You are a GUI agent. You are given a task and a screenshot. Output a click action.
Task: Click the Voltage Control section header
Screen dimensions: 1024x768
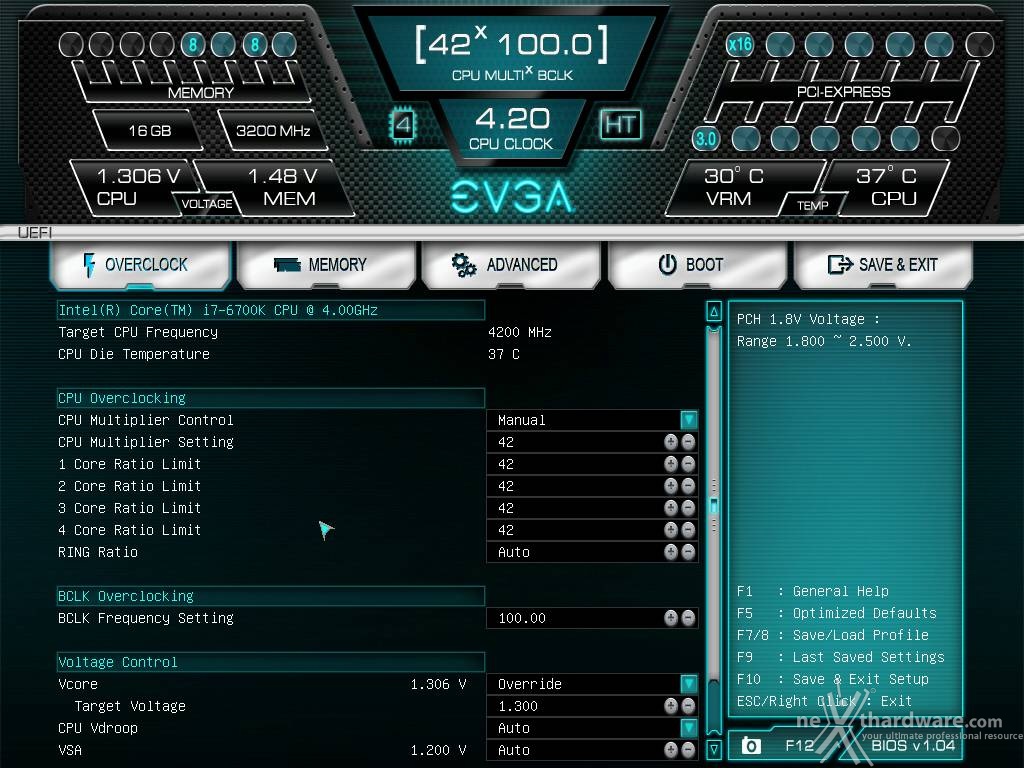coord(270,662)
